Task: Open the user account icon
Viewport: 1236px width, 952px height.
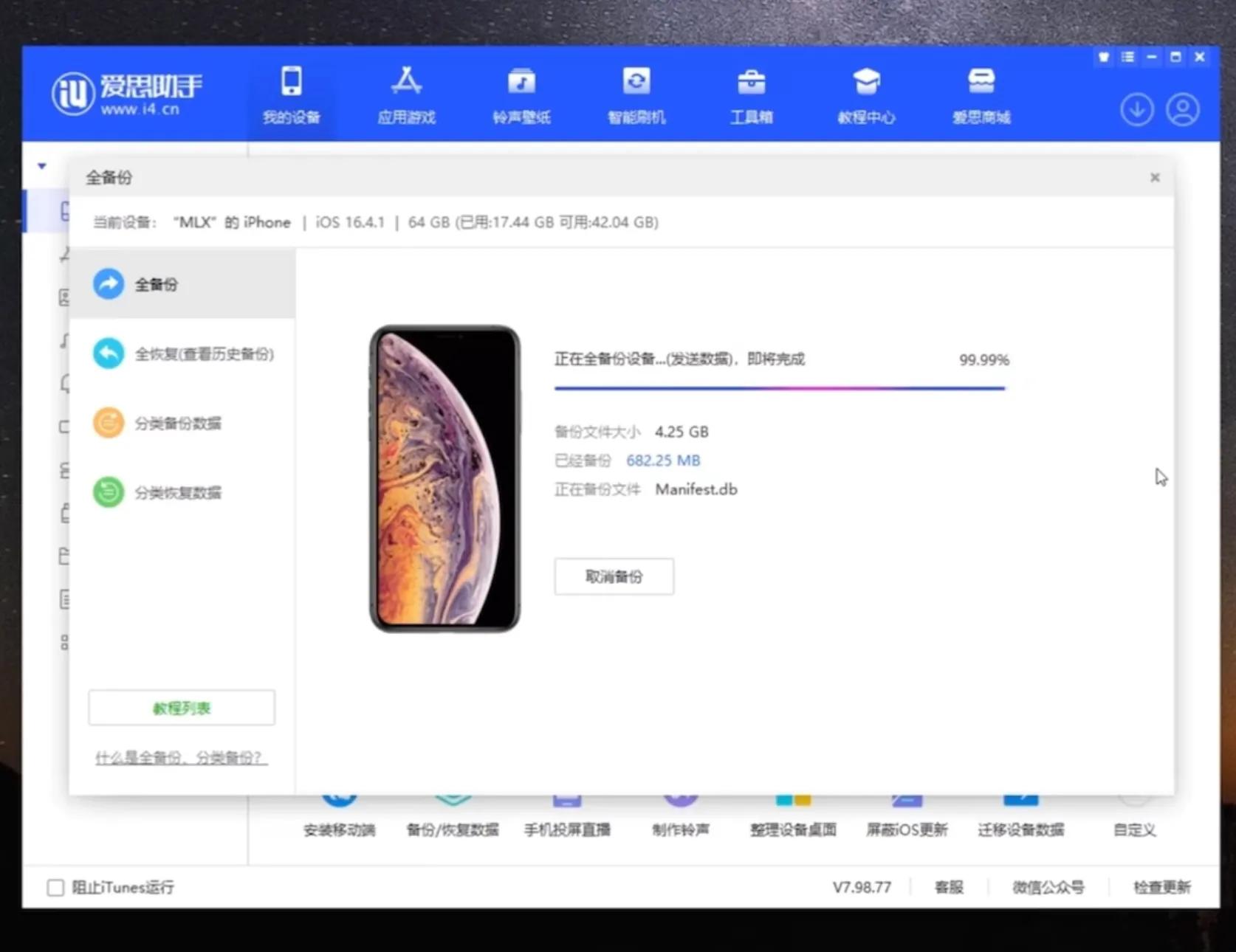Action: coord(1183,108)
